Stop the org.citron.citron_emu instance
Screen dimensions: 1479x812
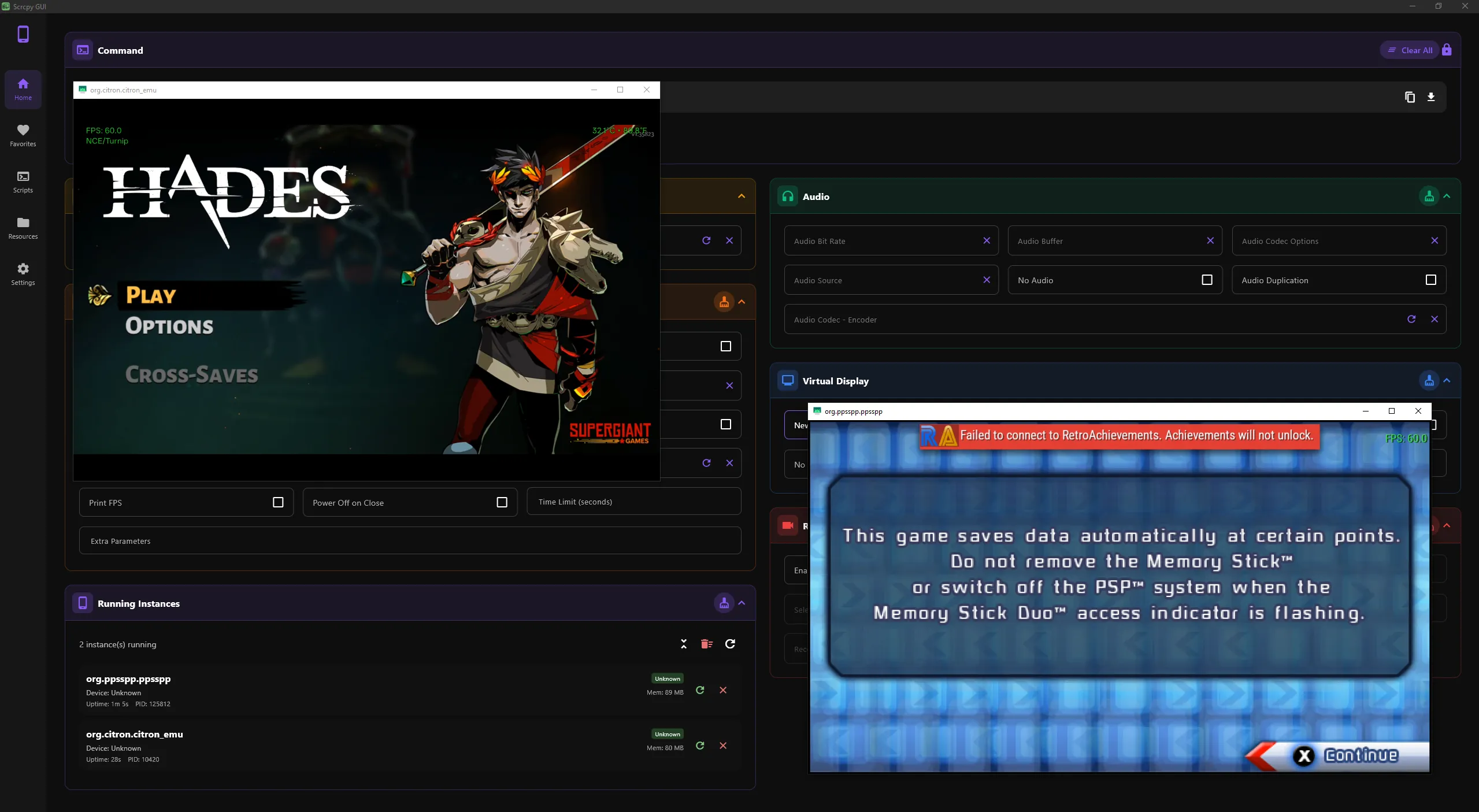click(x=723, y=746)
